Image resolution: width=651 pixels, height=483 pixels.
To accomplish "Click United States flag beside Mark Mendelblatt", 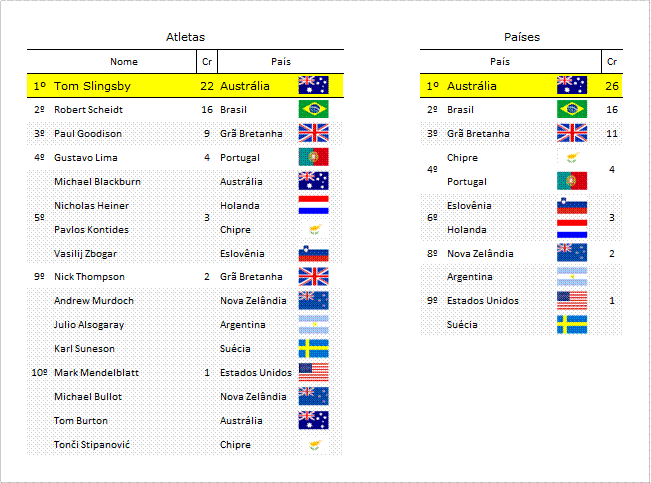I will point(313,373).
